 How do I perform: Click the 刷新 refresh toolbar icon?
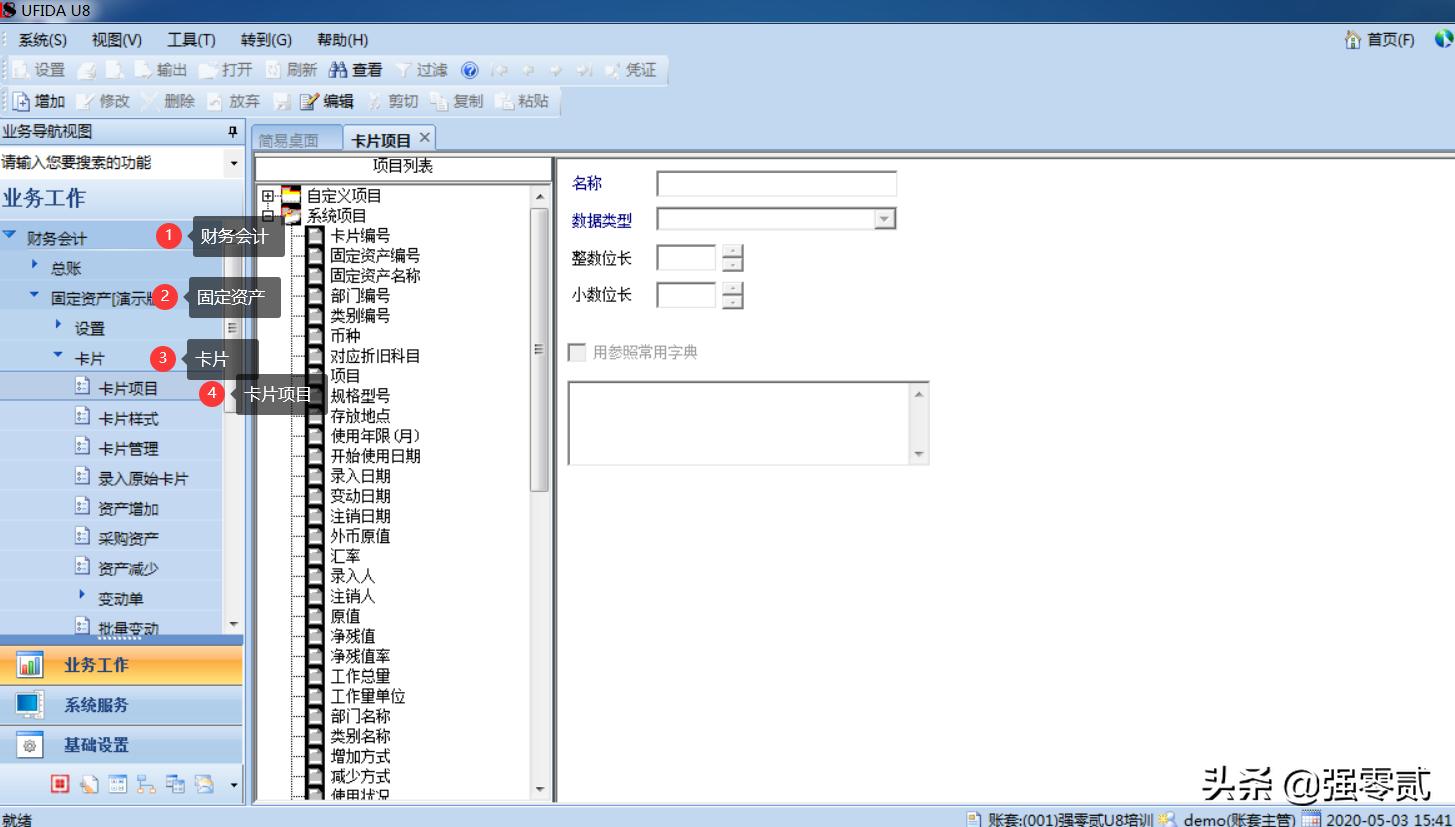click(x=295, y=70)
